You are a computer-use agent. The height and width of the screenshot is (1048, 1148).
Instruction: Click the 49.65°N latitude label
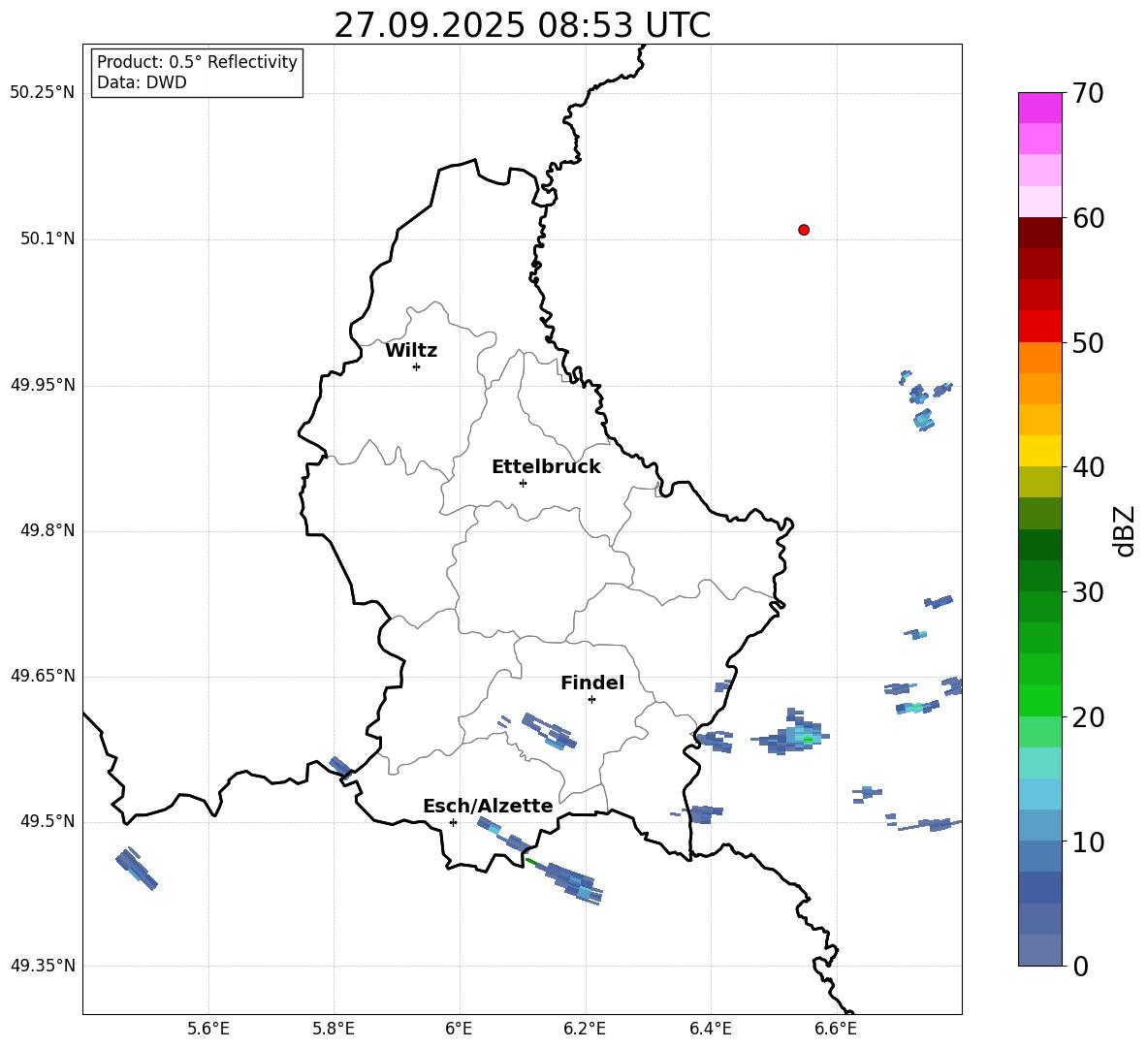[x=43, y=676]
